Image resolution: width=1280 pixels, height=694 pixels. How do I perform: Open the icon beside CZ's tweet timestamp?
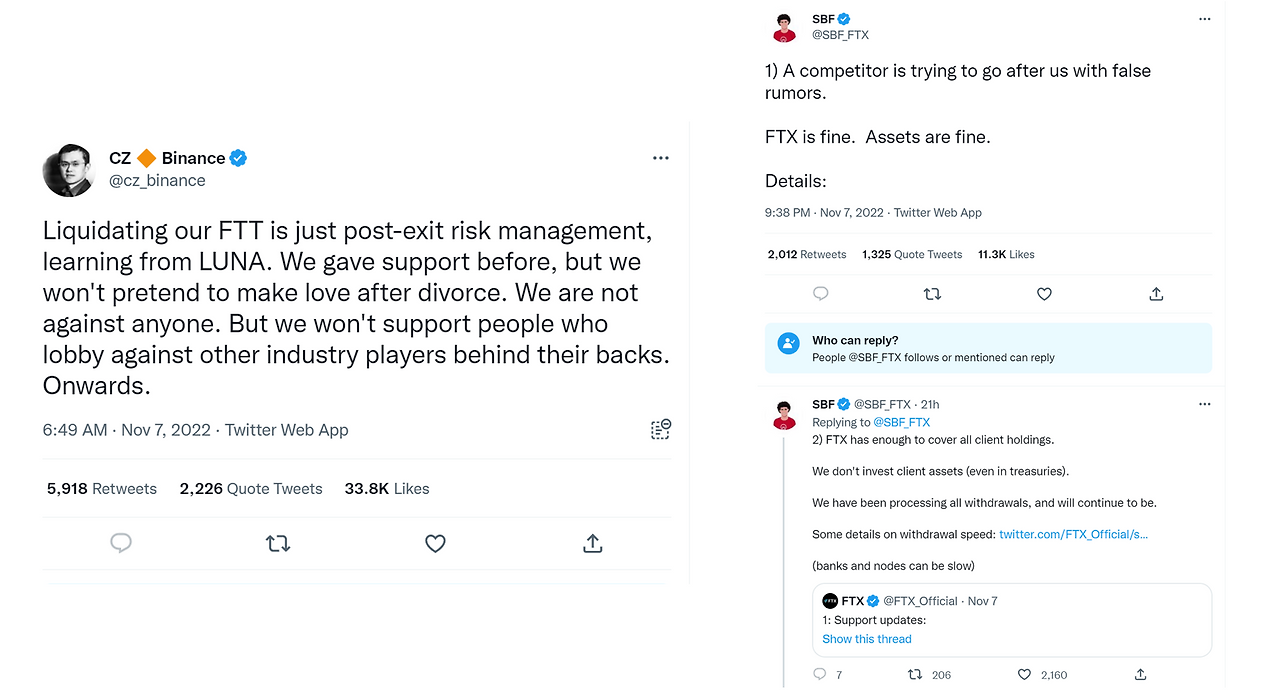pyautogui.click(x=660, y=430)
